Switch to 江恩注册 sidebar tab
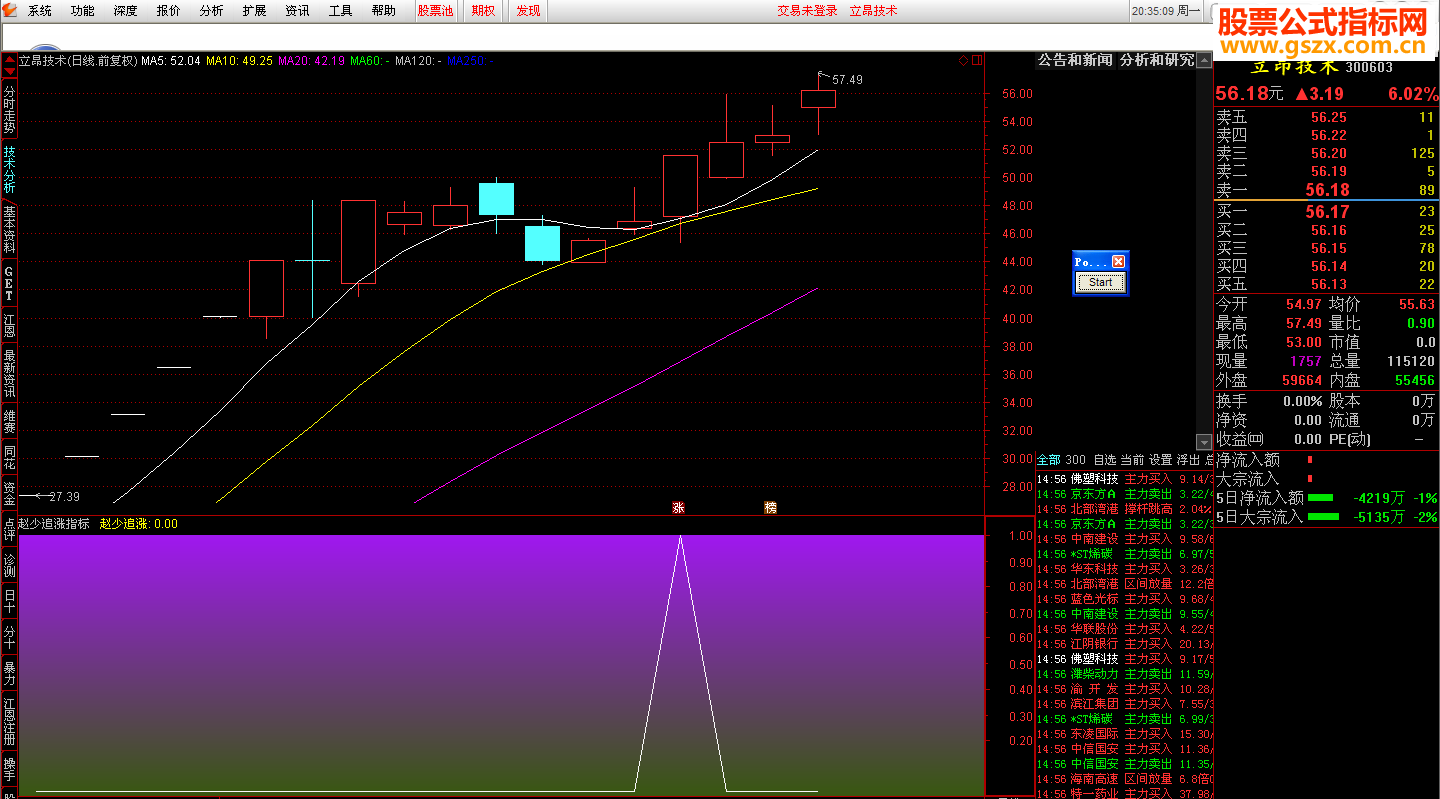This screenshot has width=1440, height=799. 9,721
